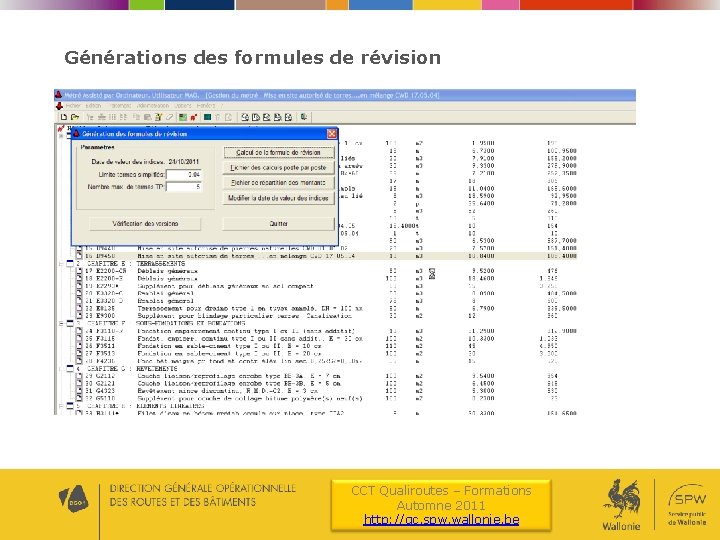Click the Quitter button
720x540 pixels.
click(x=278, y=224)
